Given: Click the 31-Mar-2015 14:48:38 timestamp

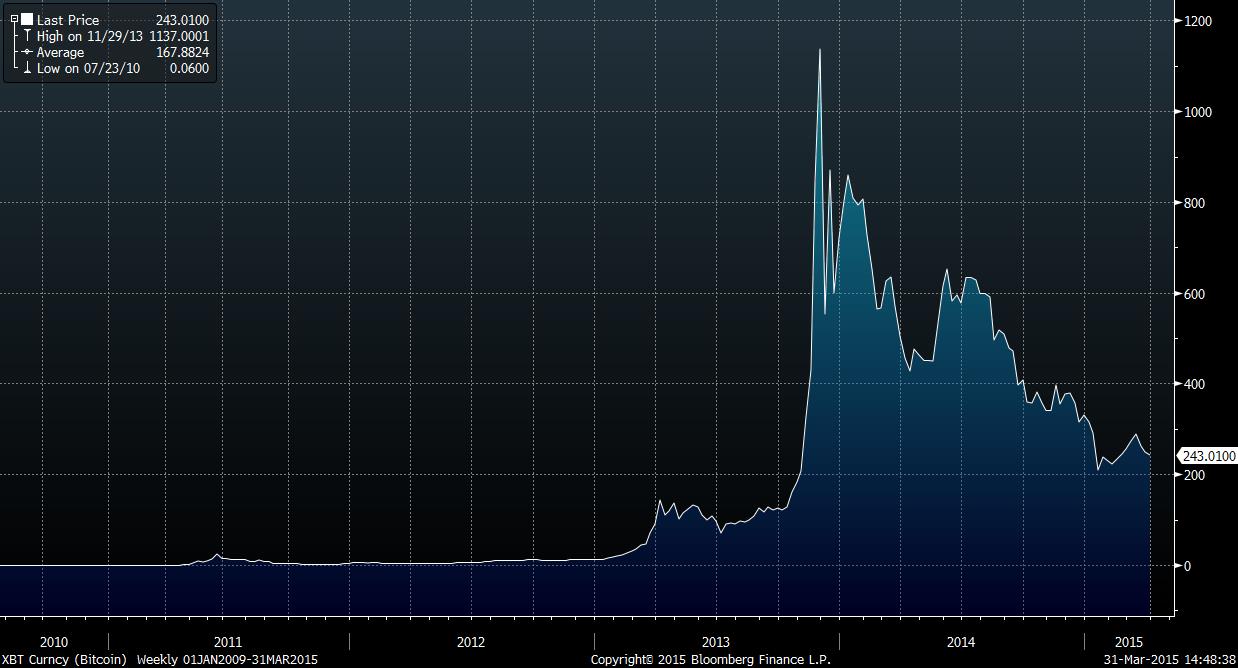Looking at the screenshot, I should click(x=1169, y=660).
